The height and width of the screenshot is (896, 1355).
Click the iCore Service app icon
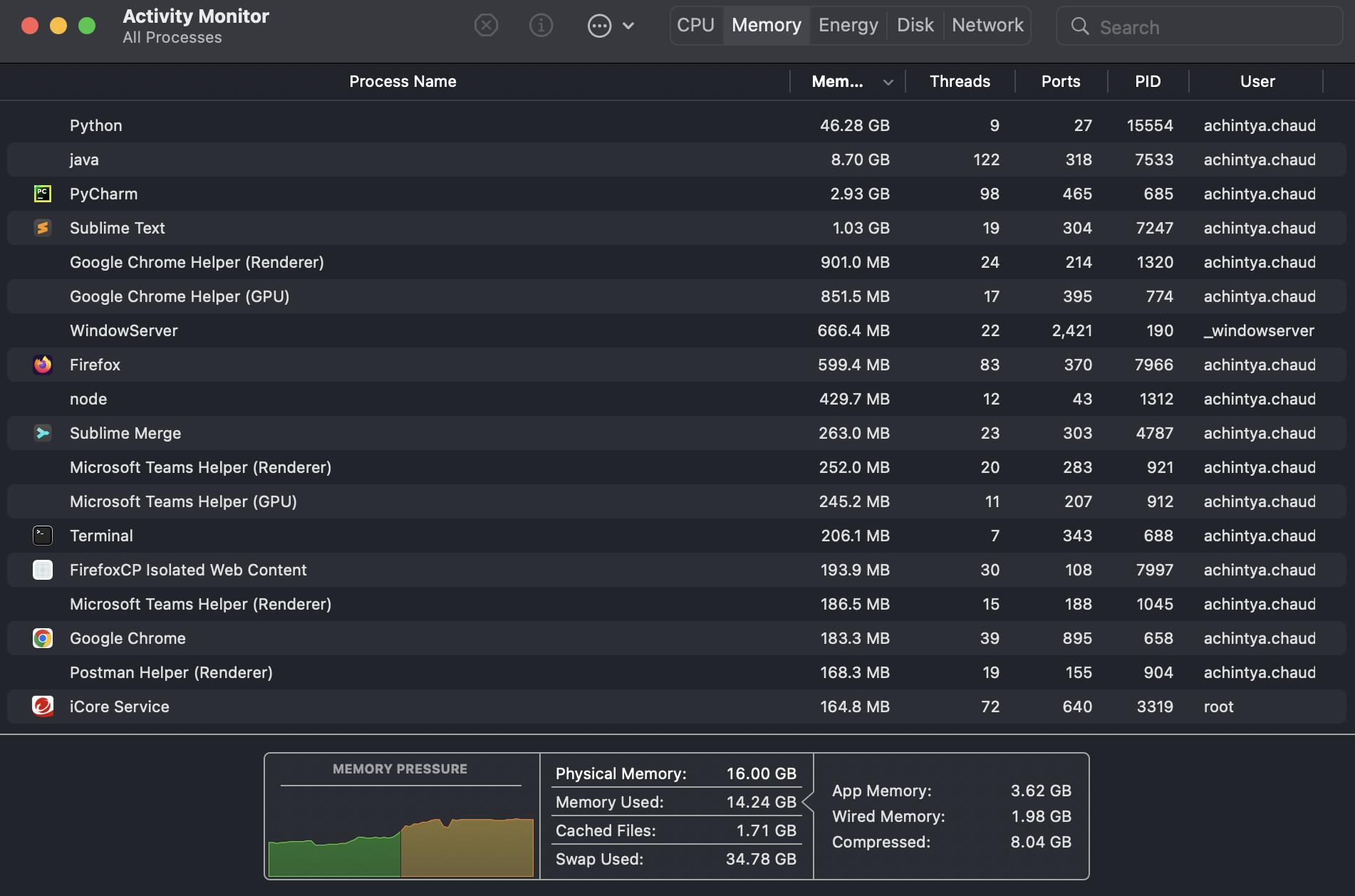(43, 706)
